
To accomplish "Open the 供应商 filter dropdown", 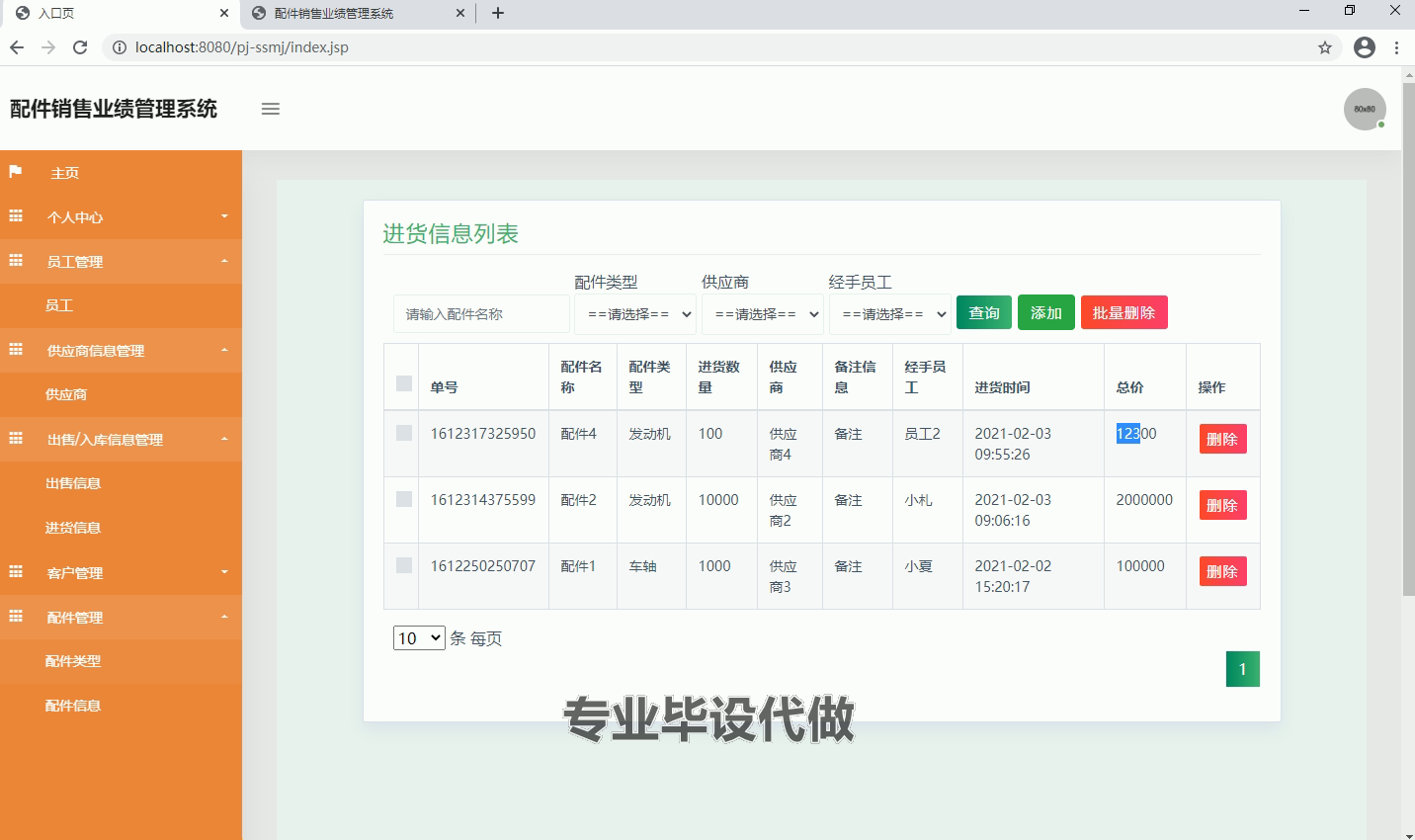I will pyautogui.click(x=763, y=314).
